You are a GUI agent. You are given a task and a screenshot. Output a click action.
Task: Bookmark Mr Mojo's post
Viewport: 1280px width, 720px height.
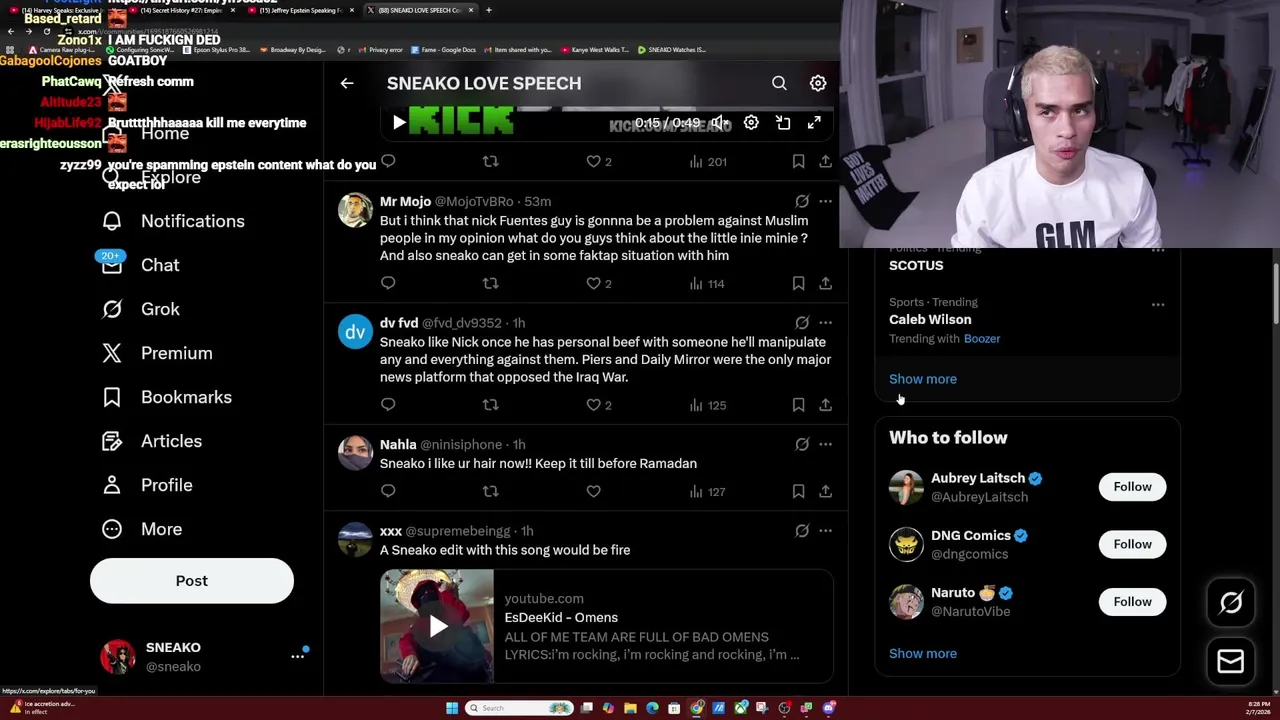[798, 283]
